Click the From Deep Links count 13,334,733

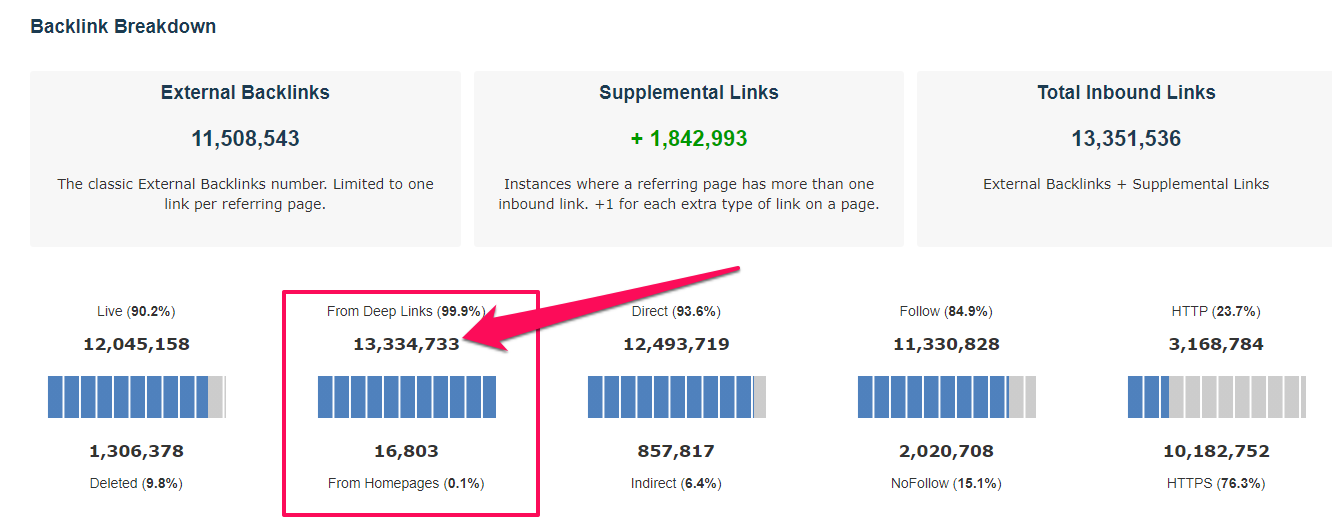click(x=406, y=344)
